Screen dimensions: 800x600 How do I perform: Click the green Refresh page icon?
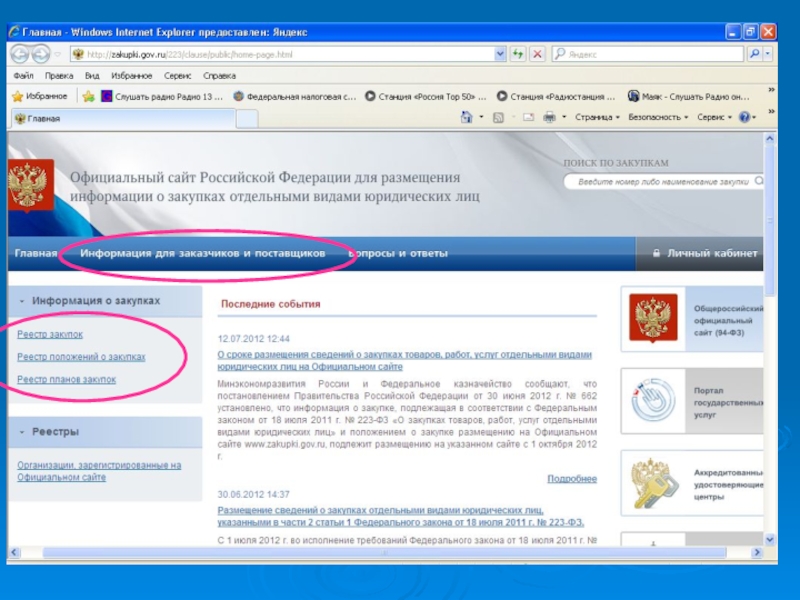click(x=518, y=54)
